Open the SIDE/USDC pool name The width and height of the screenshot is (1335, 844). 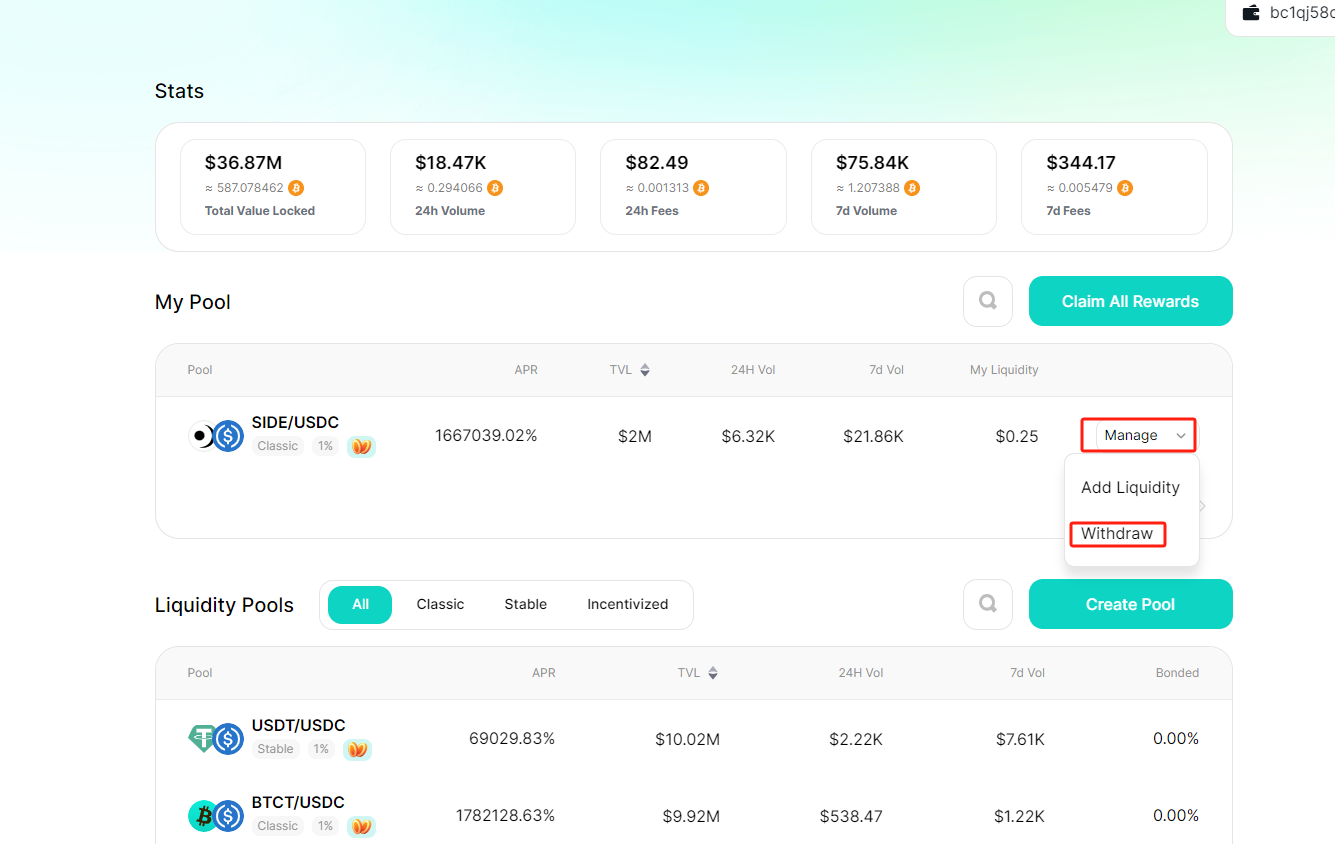click(295, 423)
